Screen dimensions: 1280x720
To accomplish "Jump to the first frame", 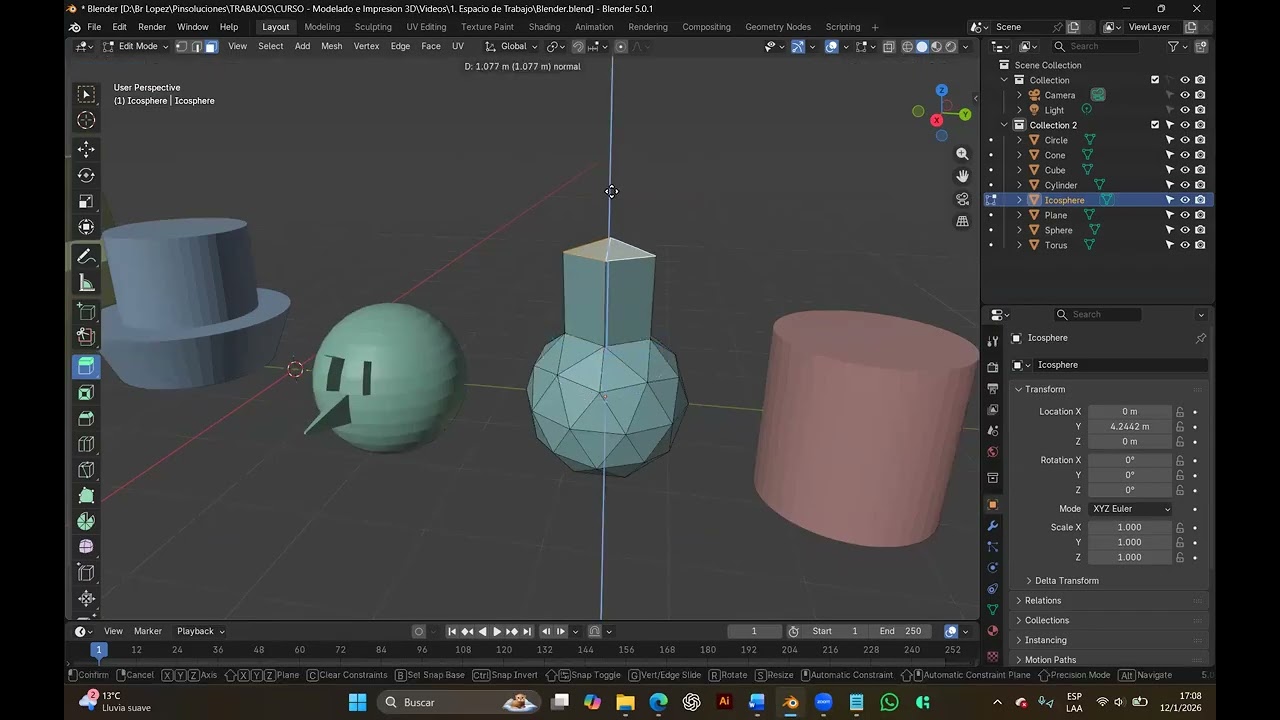I will [452, 631].
